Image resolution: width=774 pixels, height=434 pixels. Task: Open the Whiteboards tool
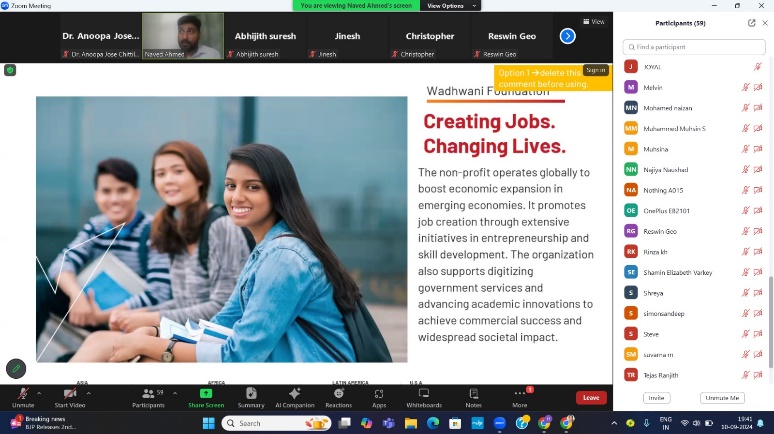tap(424, 398)
